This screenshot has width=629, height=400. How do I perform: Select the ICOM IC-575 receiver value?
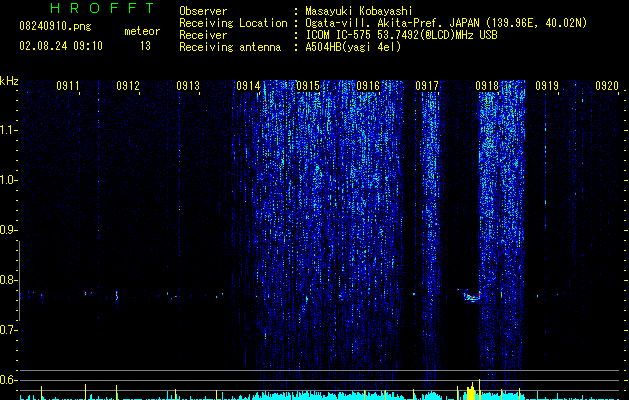tap(401, 35)
